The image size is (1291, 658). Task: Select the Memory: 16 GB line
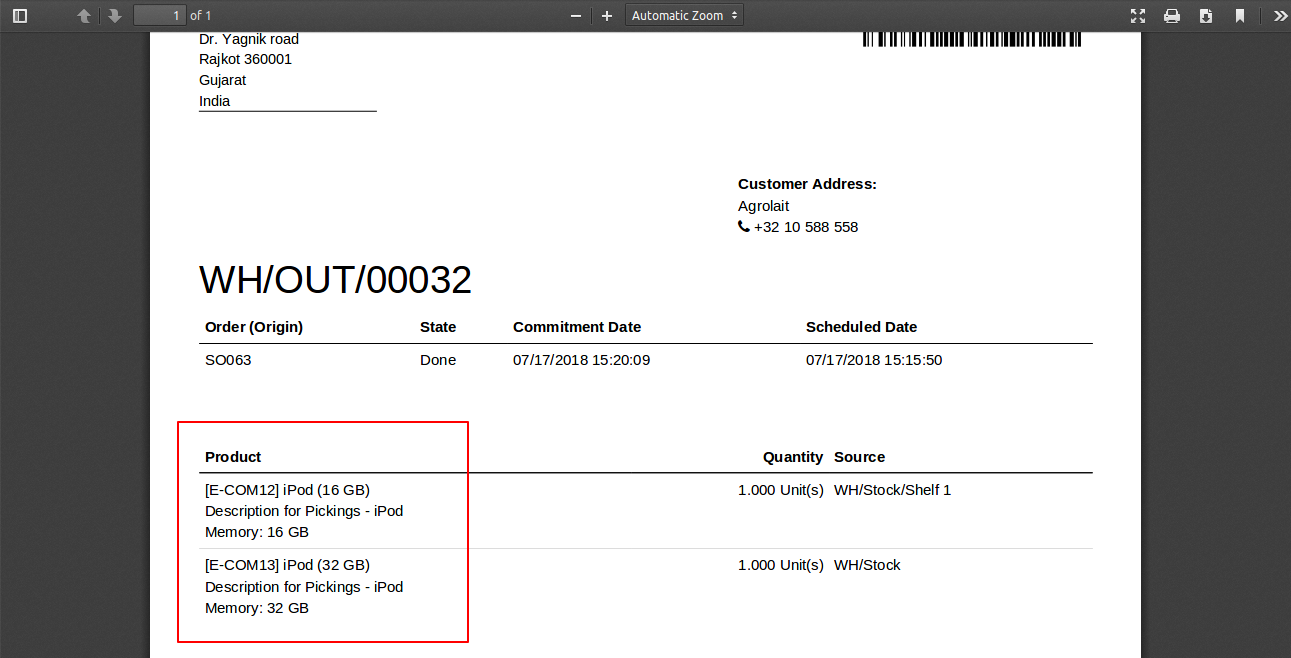(257, 532)
